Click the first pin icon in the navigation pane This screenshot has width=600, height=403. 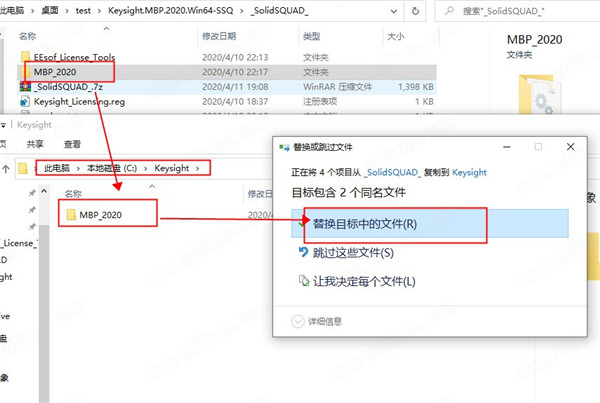[32, 193]
